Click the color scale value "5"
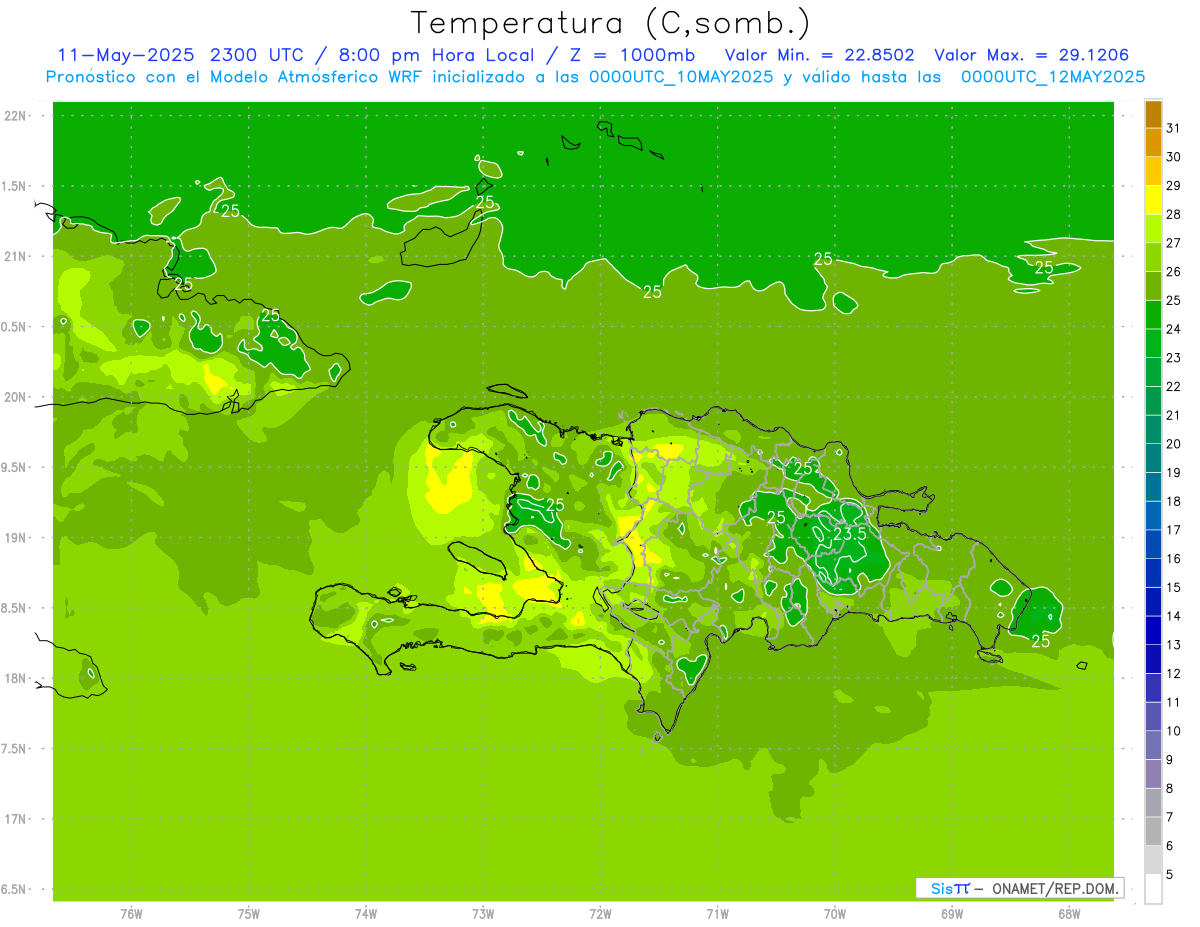The width and height of the screenshot is (1200, 927). click(x=1170, y=875)
